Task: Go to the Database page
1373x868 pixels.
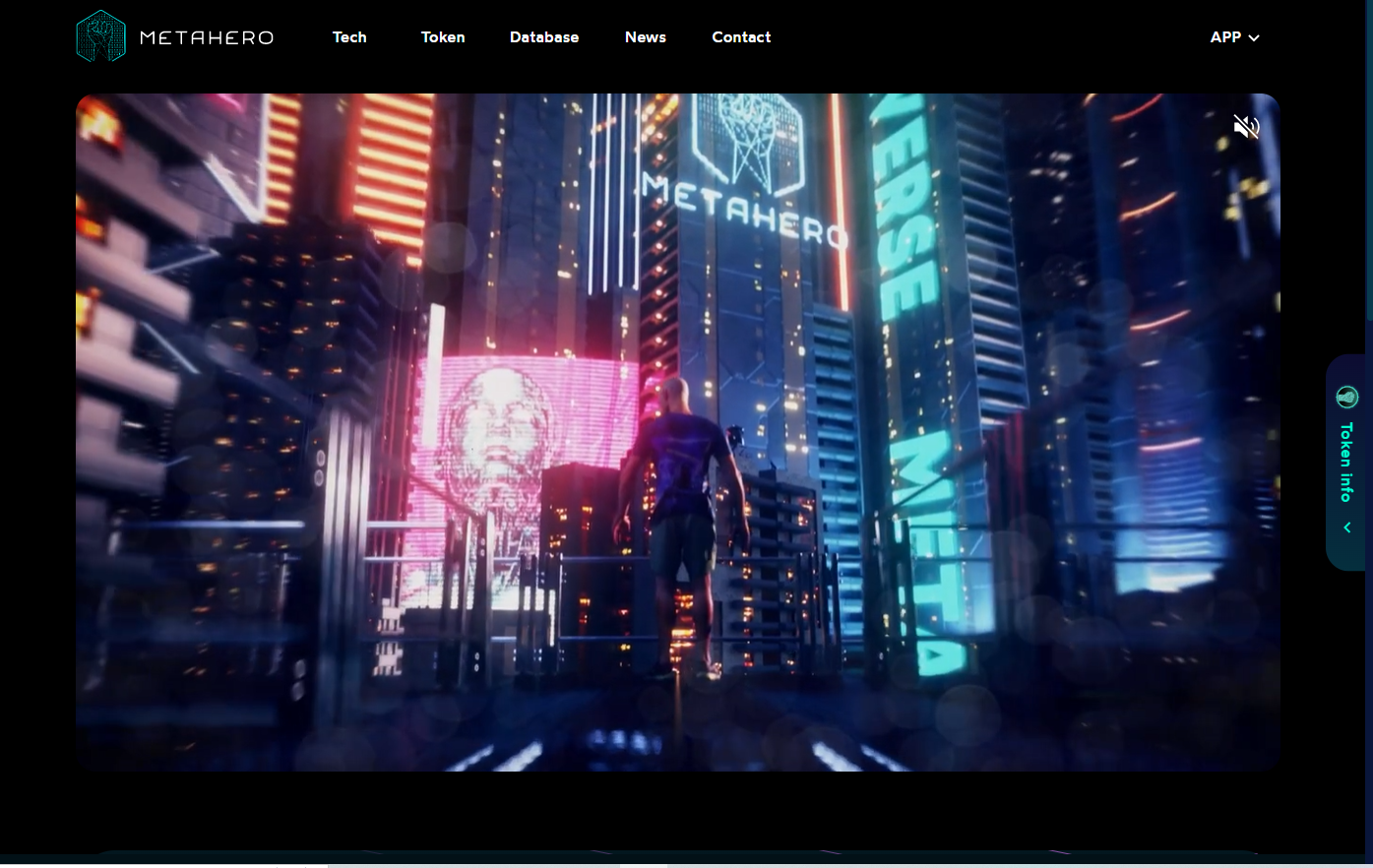Action: tap(544, 37)
